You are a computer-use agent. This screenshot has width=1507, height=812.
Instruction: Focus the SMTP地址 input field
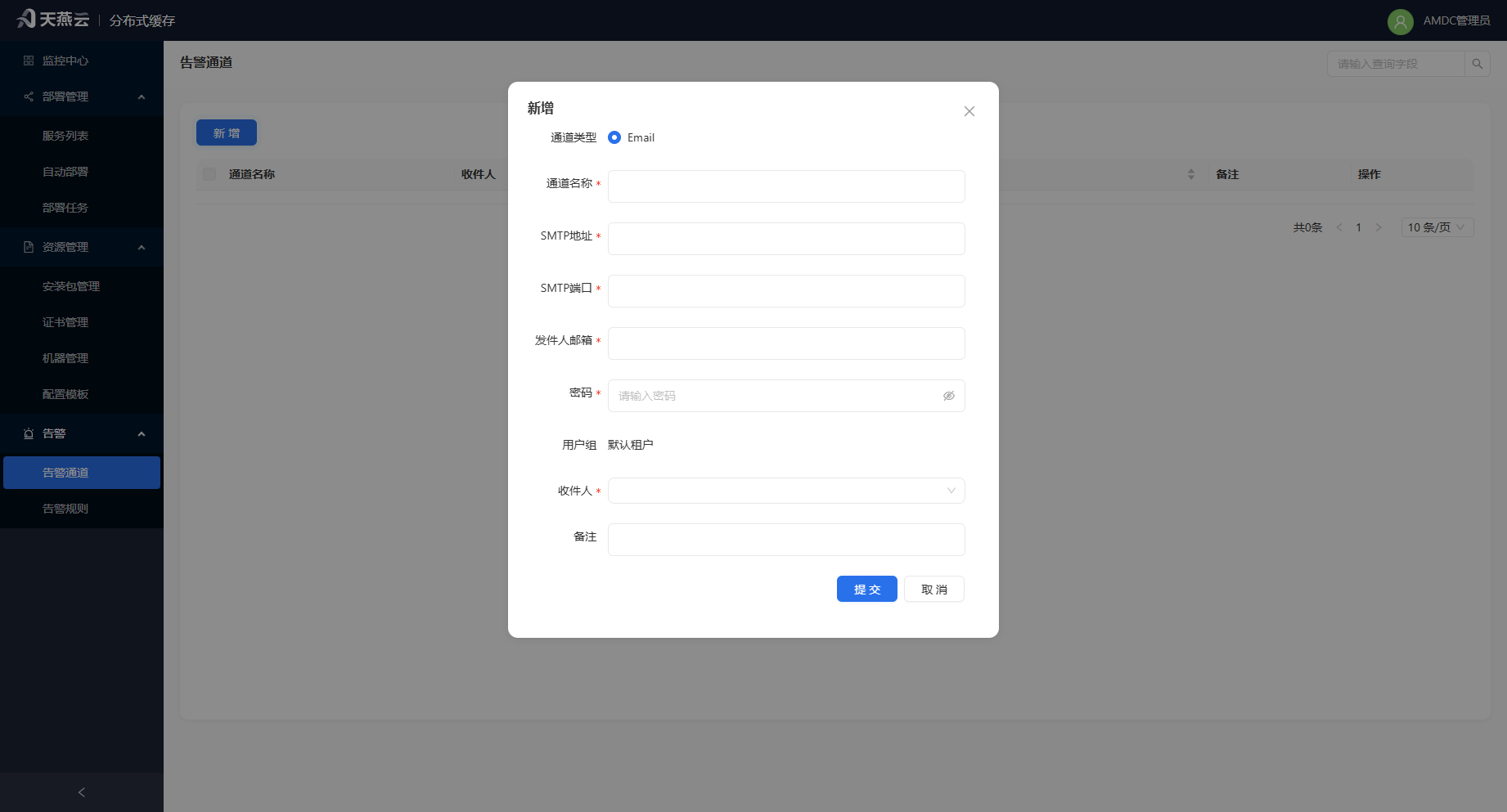786,239
